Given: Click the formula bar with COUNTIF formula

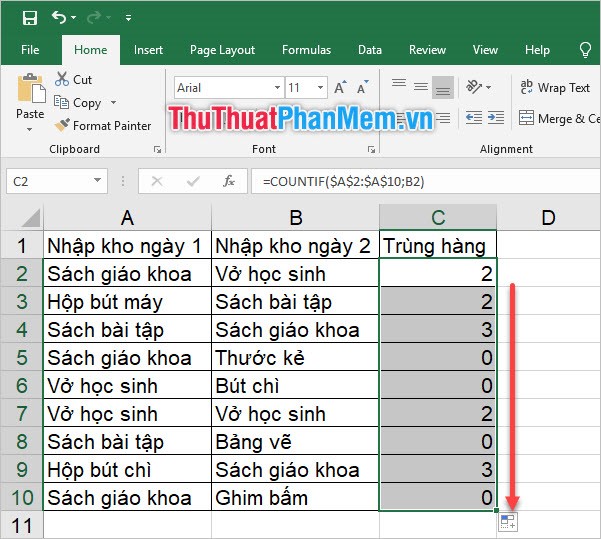Looking at the screenshot, I should 426,181.
